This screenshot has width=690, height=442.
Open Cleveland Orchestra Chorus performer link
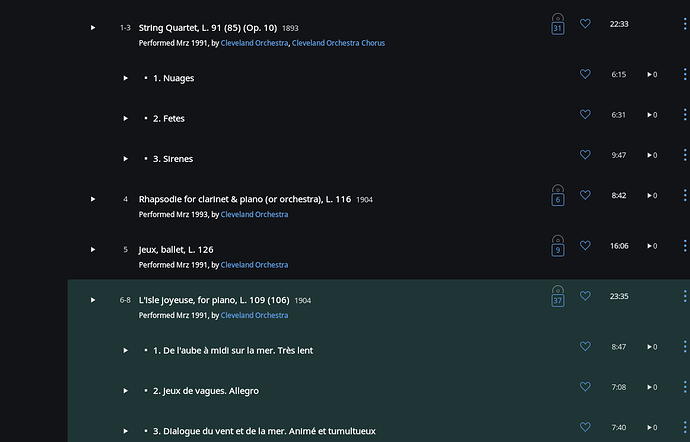pyautogui.click(x=338, y=43)
